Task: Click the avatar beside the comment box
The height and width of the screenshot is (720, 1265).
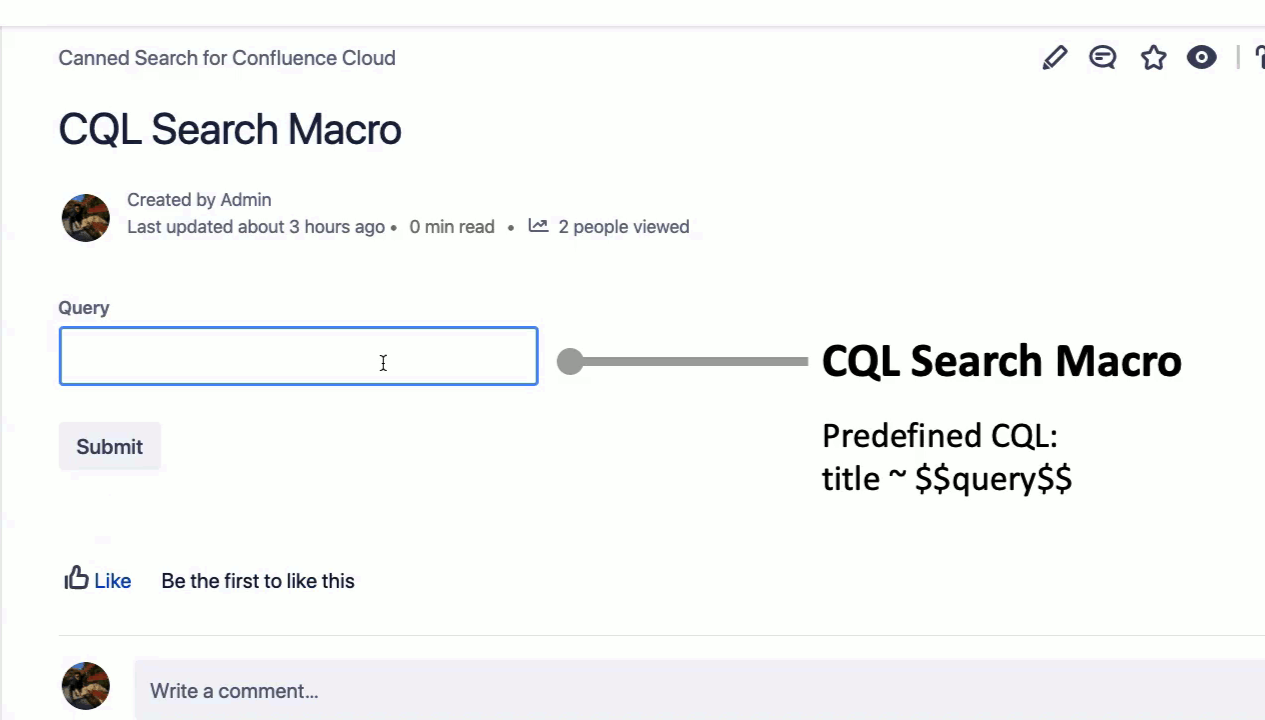Action: 86,686
